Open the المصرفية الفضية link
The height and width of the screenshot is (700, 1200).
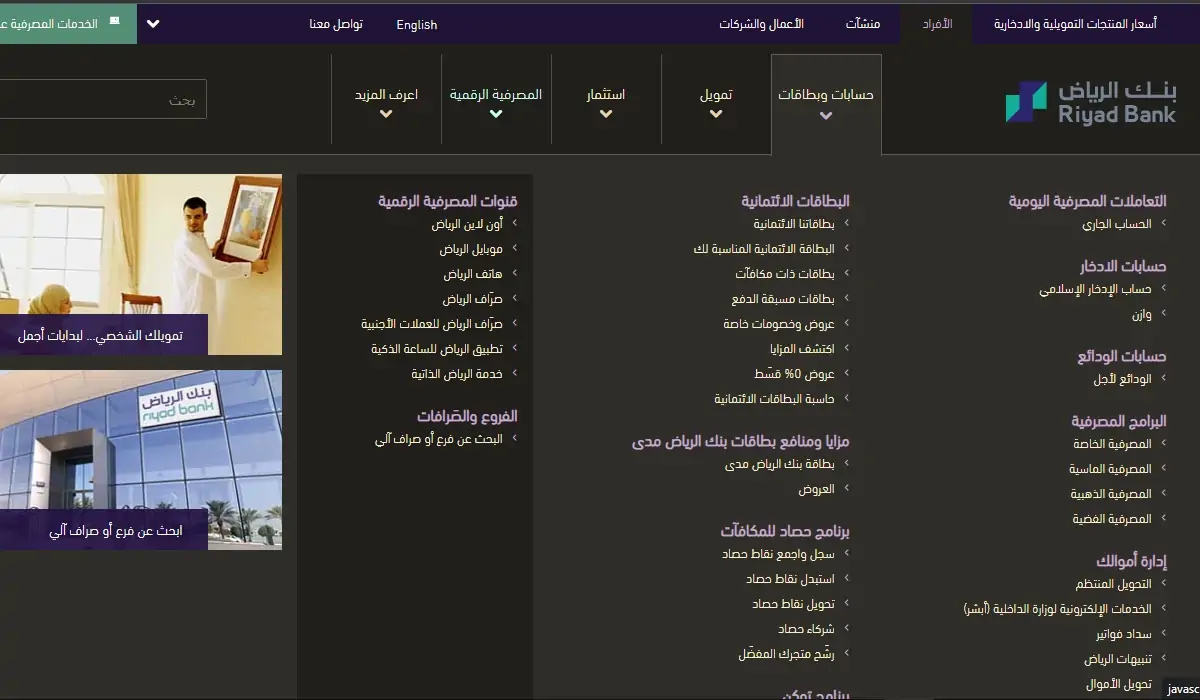point(1112,519)
